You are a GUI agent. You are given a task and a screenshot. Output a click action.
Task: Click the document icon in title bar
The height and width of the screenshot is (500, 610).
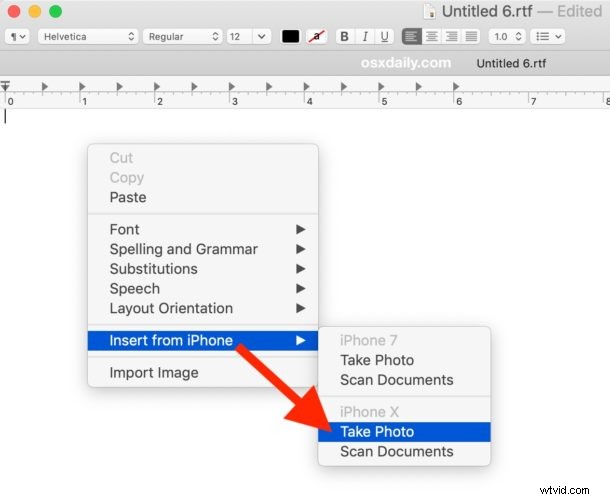(429, 12)
